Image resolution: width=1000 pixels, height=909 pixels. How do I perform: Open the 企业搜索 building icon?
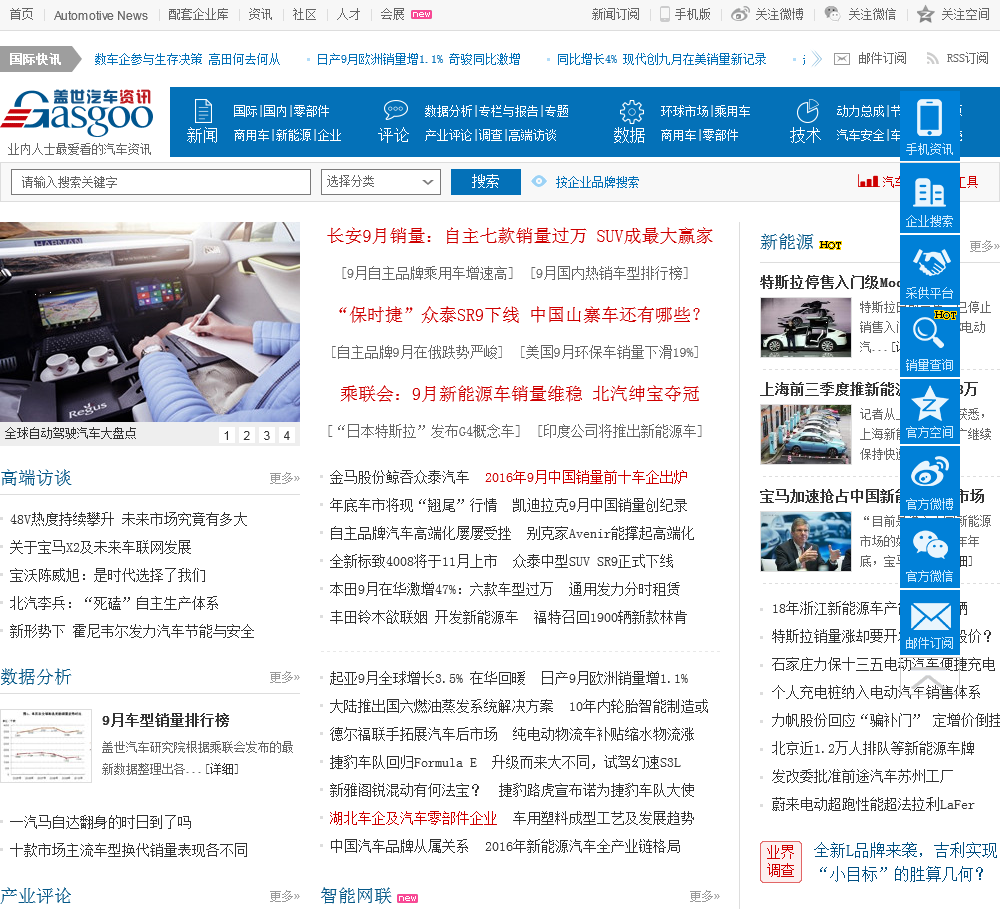(x=929, y=198)
